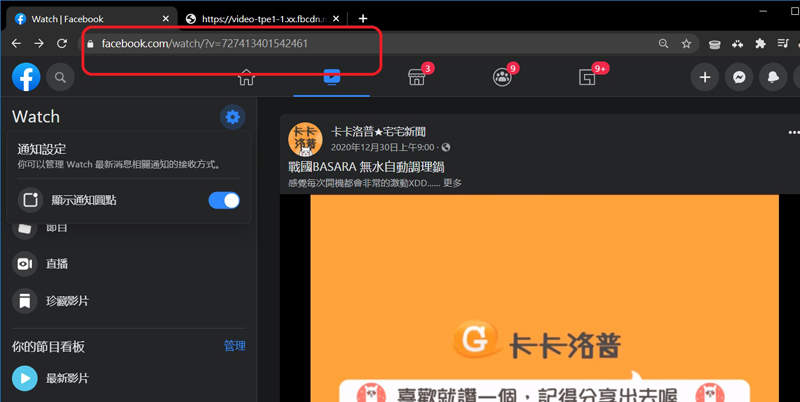Open the notifications bell
Image resolution: width=800 pixels, height=402 pixels.
tap(773, 77)
